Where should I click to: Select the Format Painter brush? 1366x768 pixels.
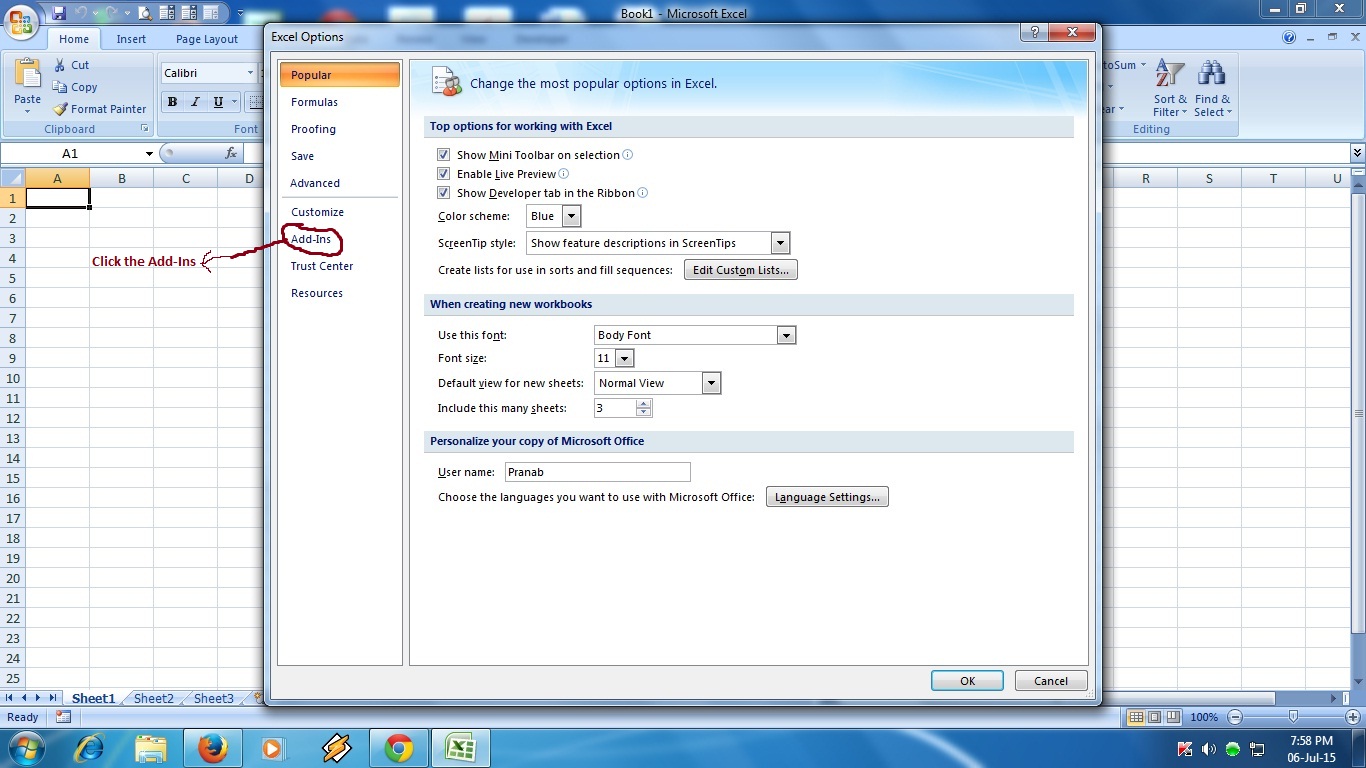[x=60, y=109]
